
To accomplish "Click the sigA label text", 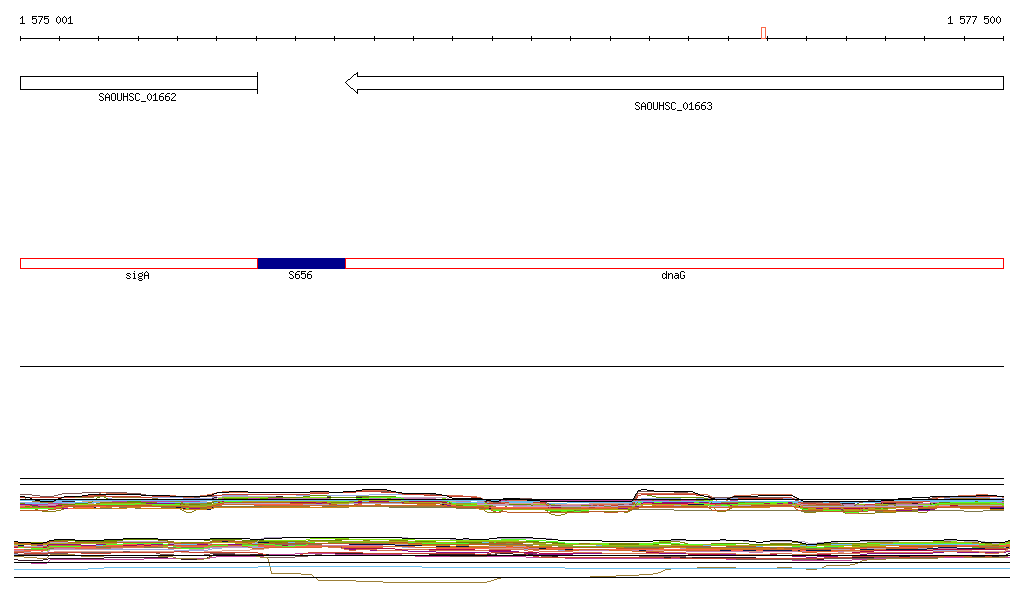I will pyautogui.click(x=137, y=275).
